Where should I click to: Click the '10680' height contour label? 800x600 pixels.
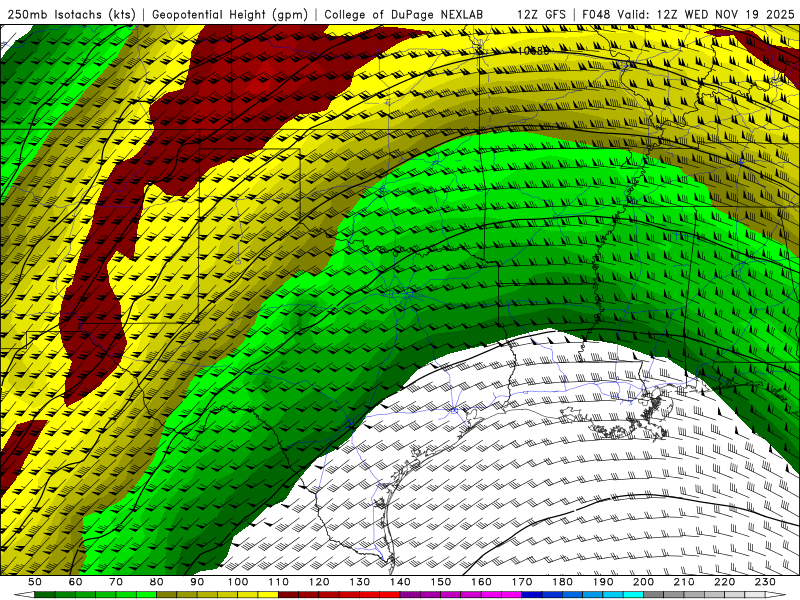tap(533, 51)
